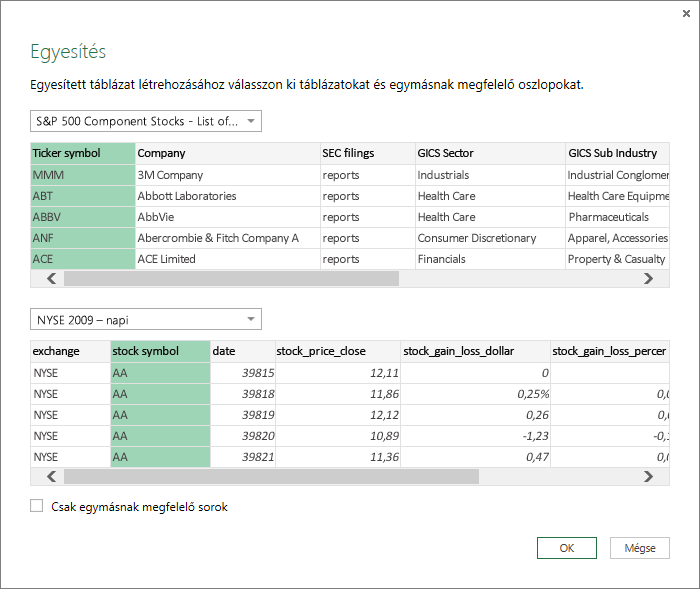The width and height of the screenshot is (700, 589).
Task: Click the Property & Casualty cell
Action: pyautogui.click(x=617, y=259)
